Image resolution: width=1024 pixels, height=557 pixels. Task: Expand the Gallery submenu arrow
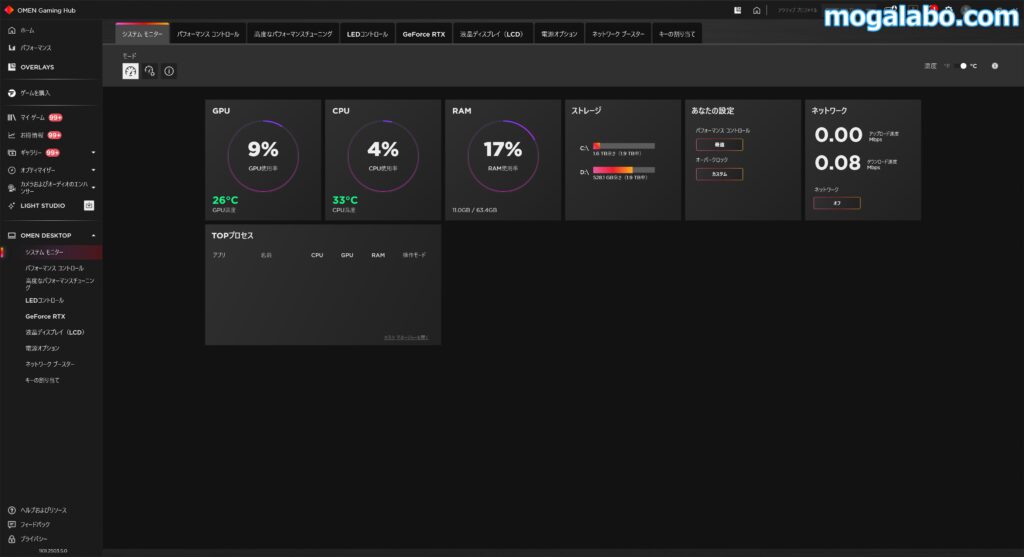[93, 153]
